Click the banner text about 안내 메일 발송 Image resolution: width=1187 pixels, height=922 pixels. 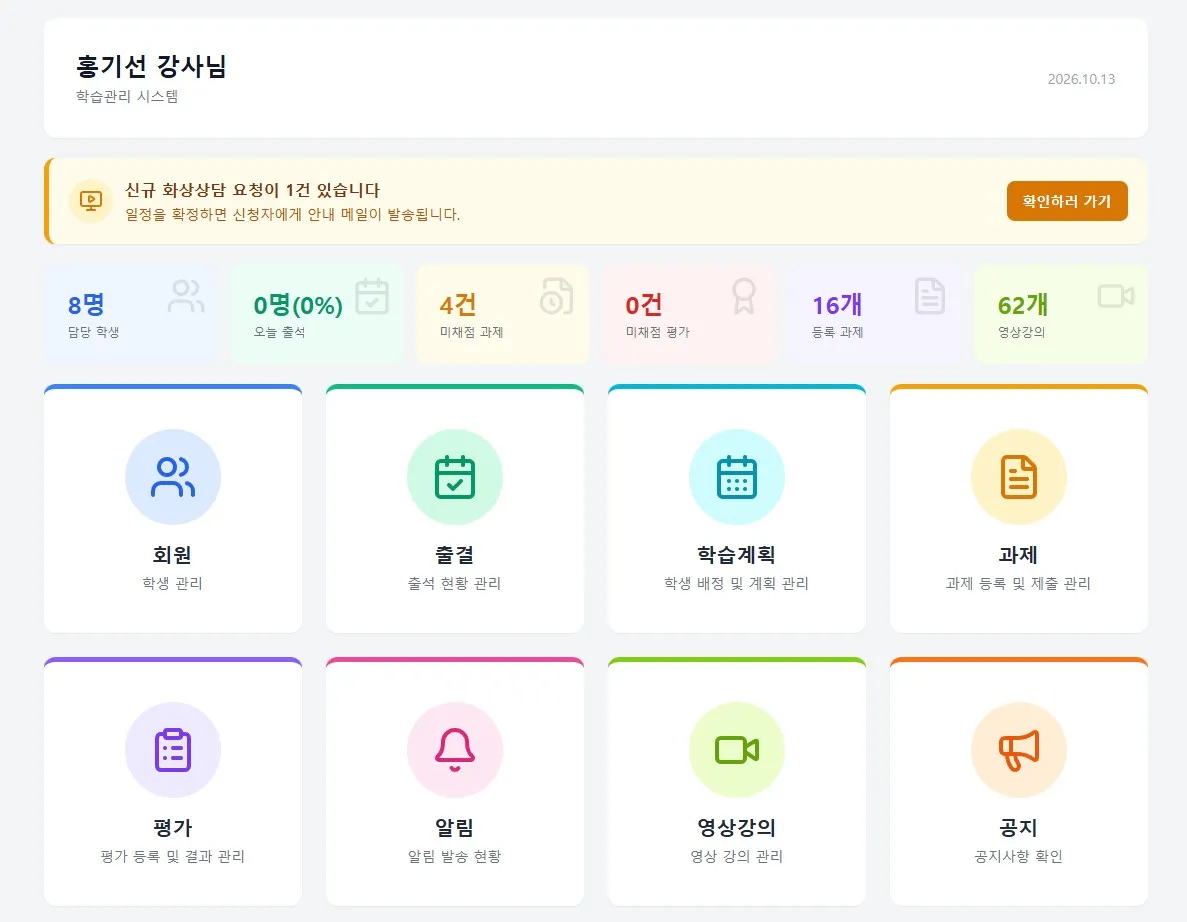tap(292, 214)
